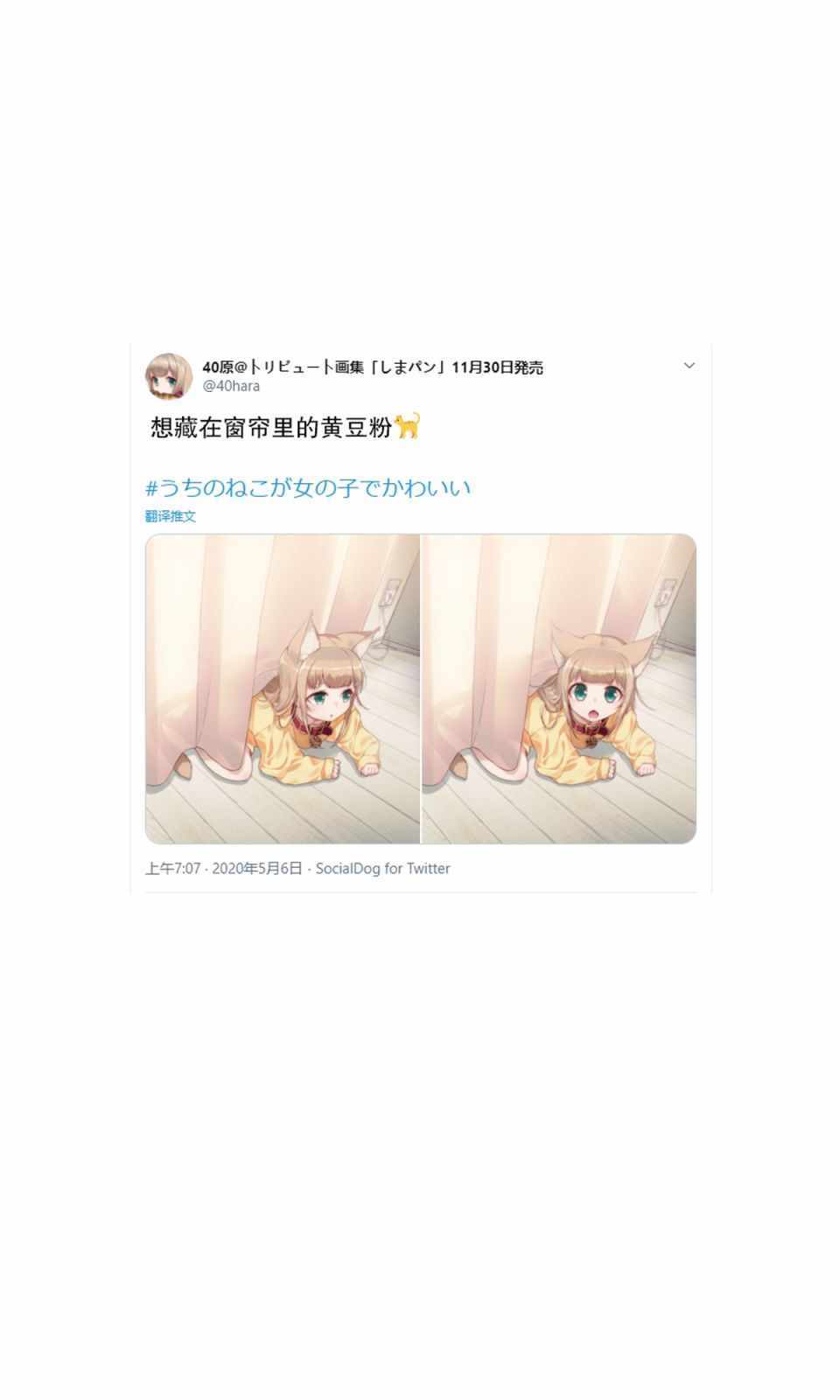
Task: Click the 翻译推文 translate link
Action: (x=171, y=516)
